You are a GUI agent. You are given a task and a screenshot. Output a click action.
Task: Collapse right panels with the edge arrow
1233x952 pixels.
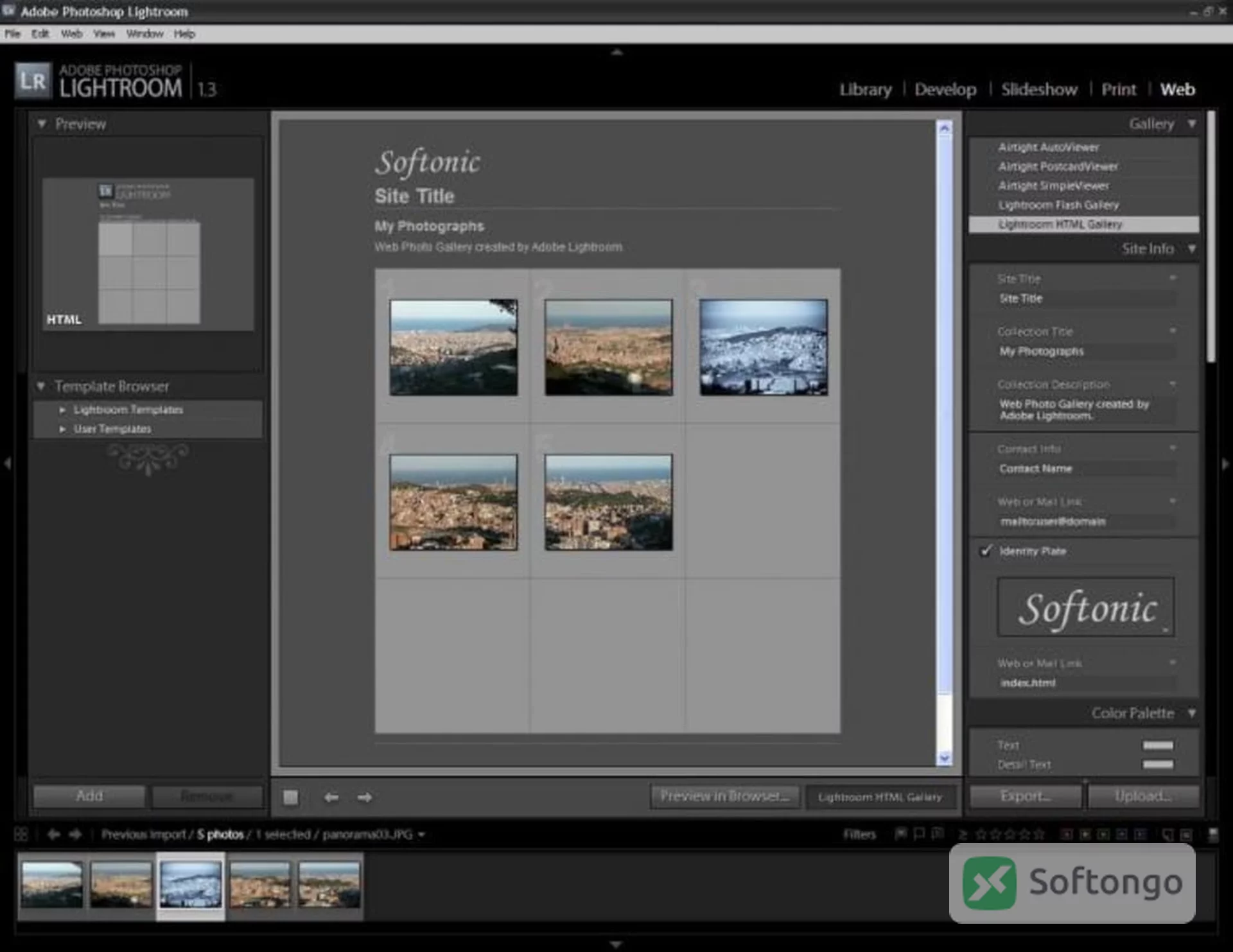click(1225, 463)
